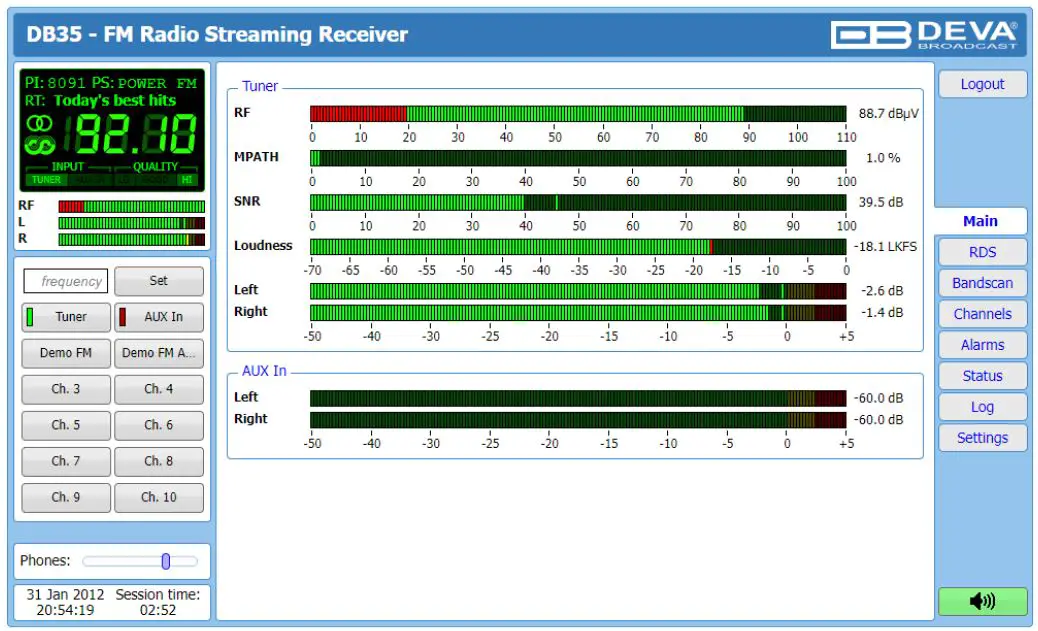Click the -18.1 LKFS loudness value
The width and height of the screenshot is (1038, 631).
coord(885,246)
